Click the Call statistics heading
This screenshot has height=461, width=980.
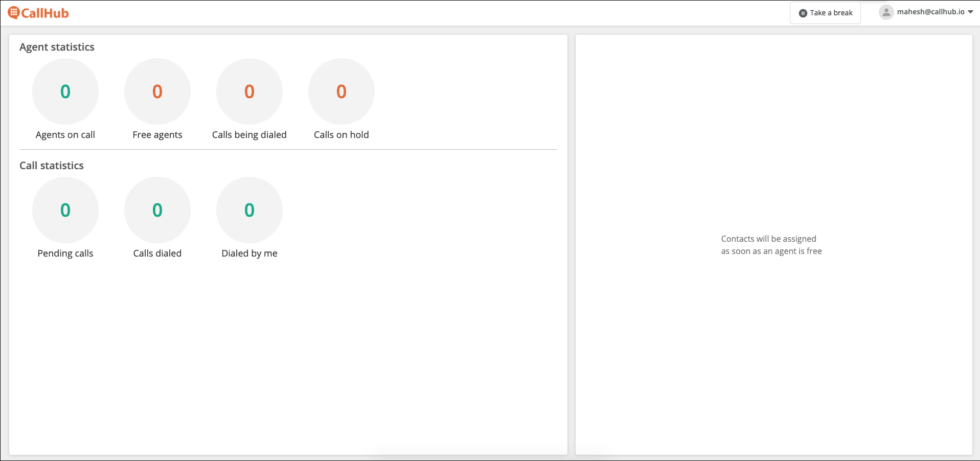pos(51,166)
